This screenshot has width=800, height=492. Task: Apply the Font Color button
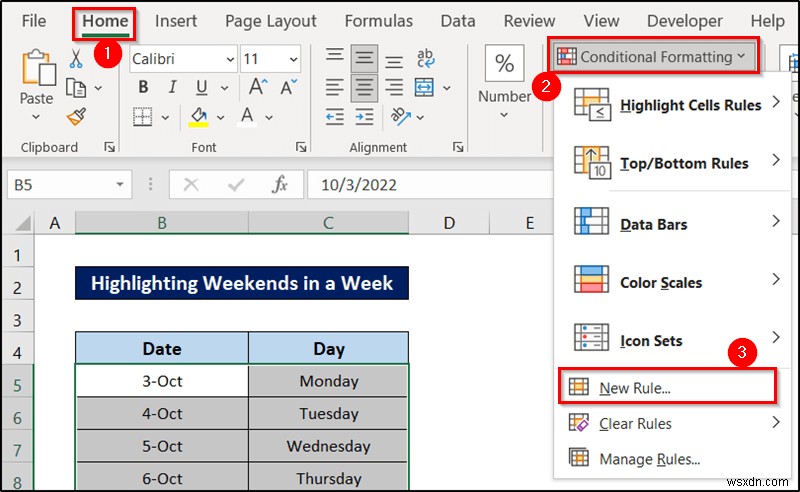coord(247,117)
